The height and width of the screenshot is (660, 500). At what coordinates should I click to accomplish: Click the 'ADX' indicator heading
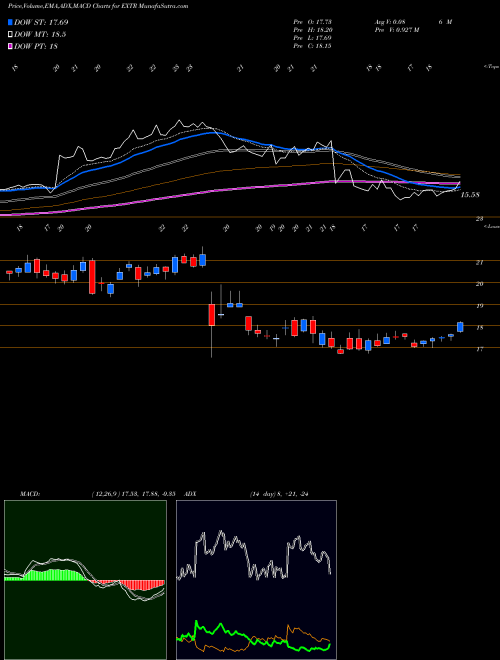(191, 494)
